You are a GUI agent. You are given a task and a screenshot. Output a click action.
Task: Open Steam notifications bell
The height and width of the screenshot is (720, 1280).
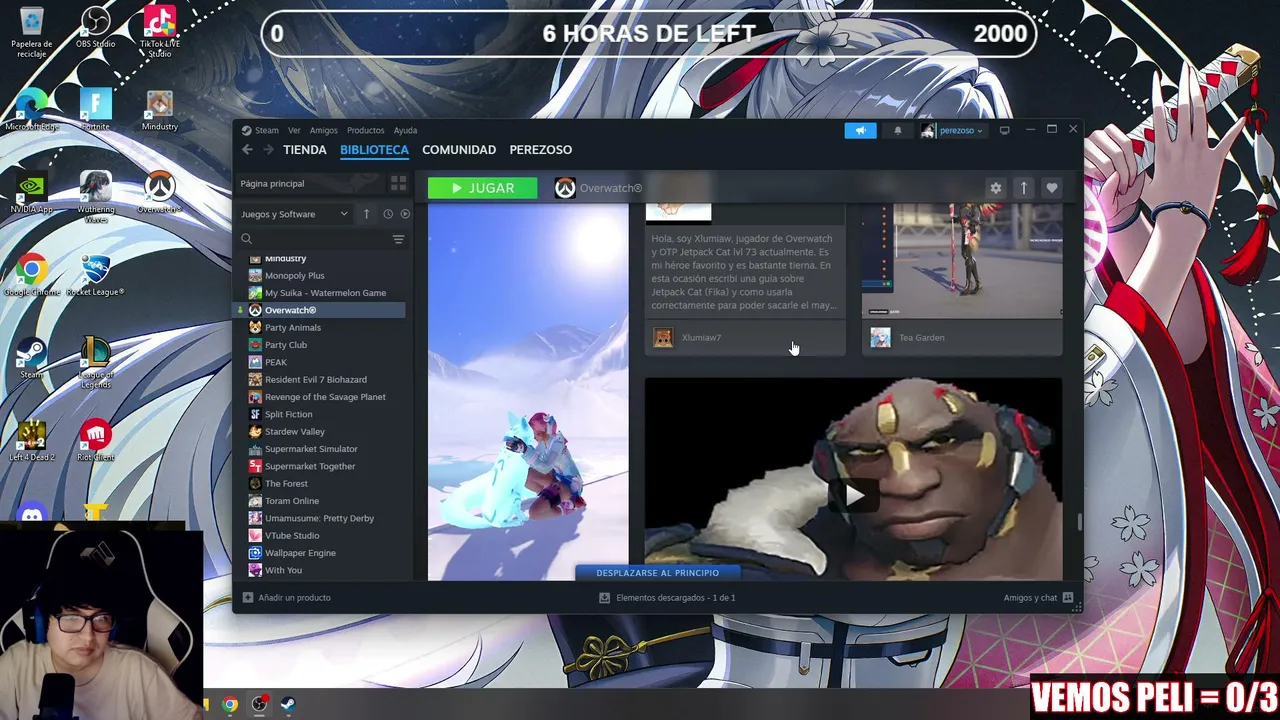(x=897, y=130)
